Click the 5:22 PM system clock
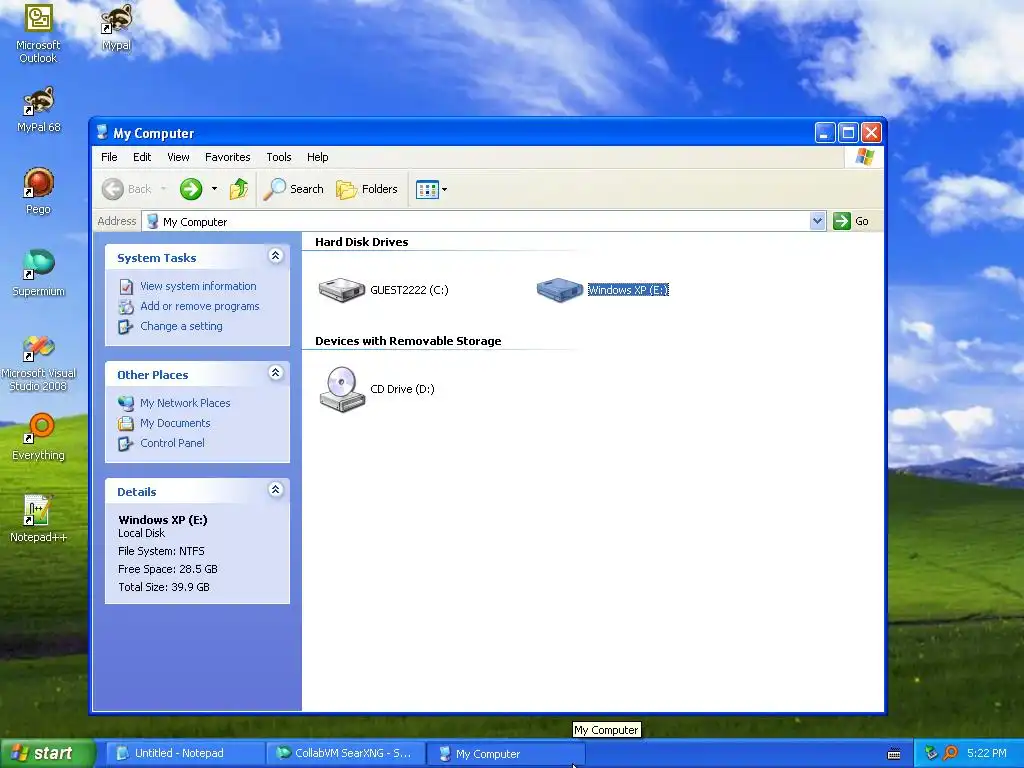Viewport: 1024px width, 768px height. tap(987, 754)
